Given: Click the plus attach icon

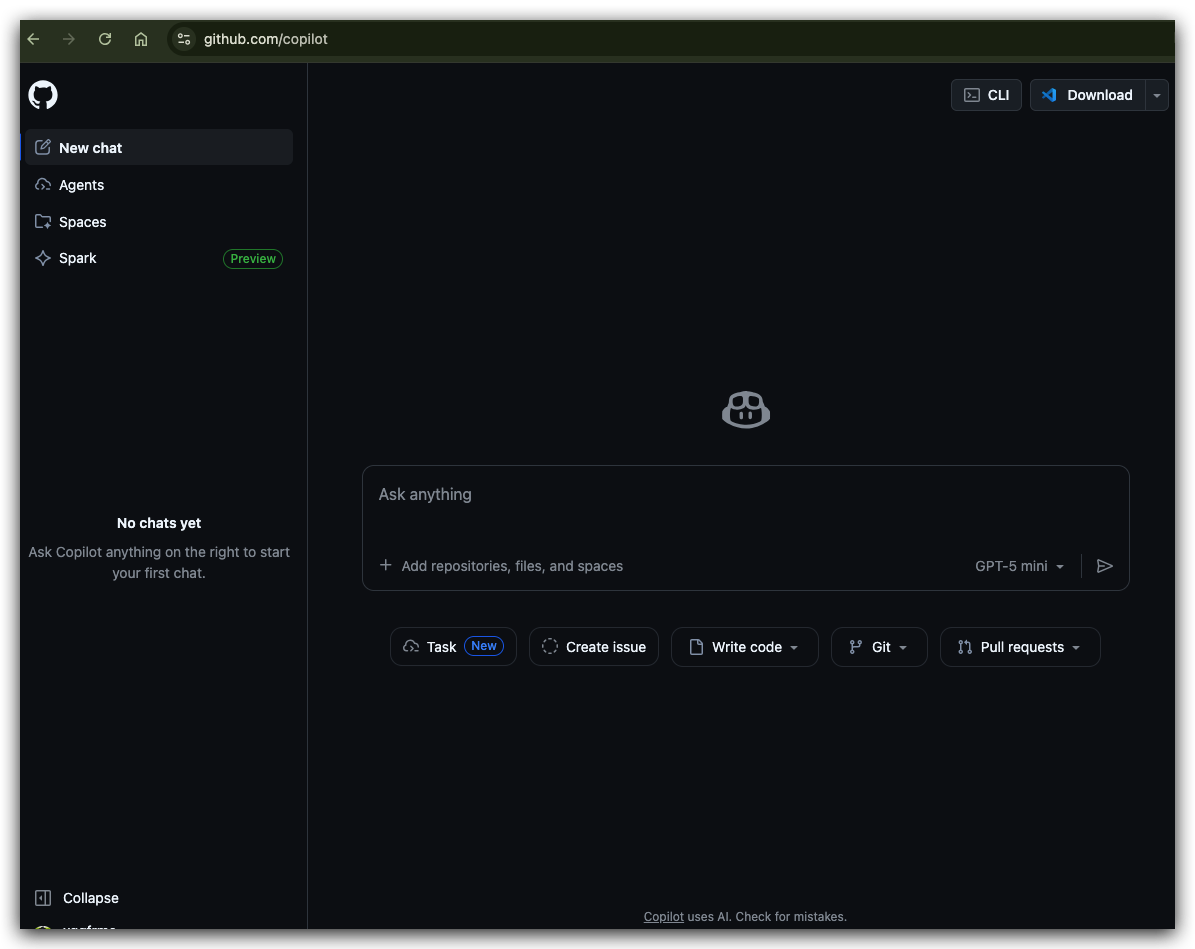Looking at the screenshot, I should [386, 566].
